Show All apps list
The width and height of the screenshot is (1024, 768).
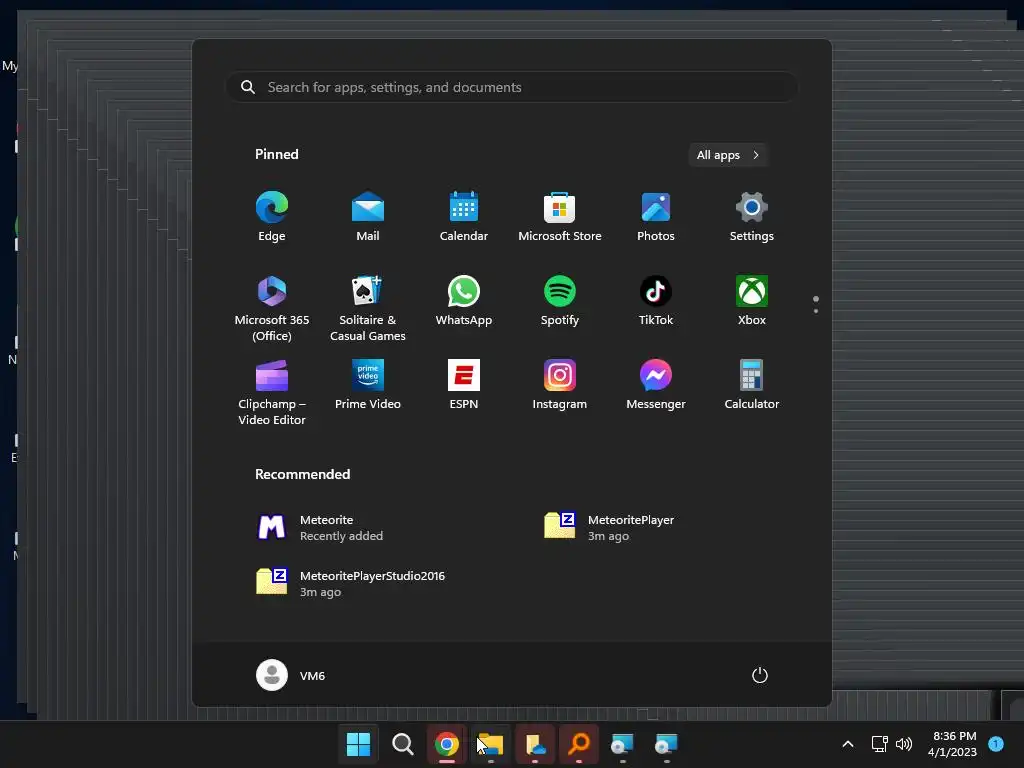(x=728, y=155)
